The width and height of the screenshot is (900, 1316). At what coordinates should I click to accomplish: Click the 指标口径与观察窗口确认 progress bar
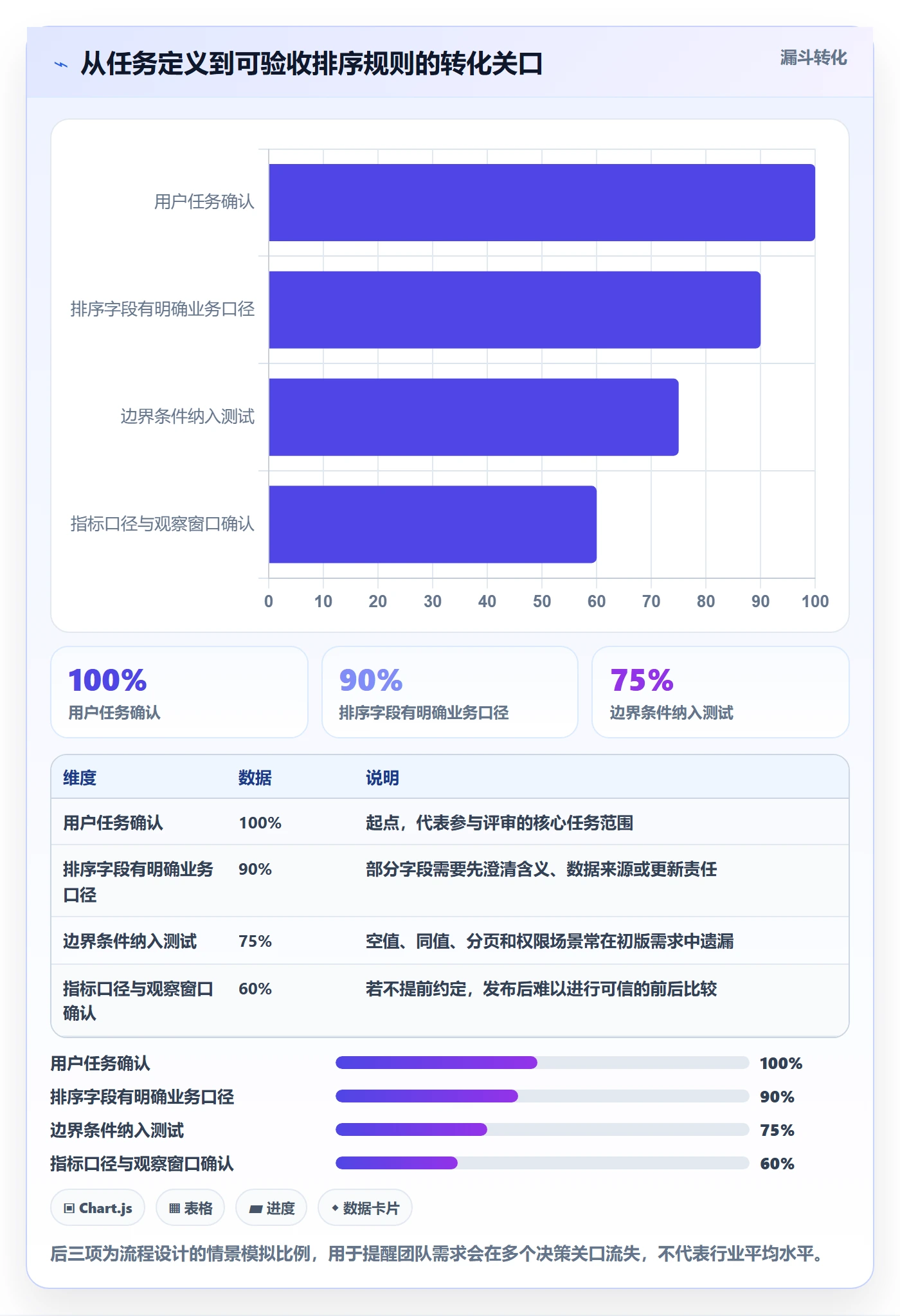[x=543, y=1163]
